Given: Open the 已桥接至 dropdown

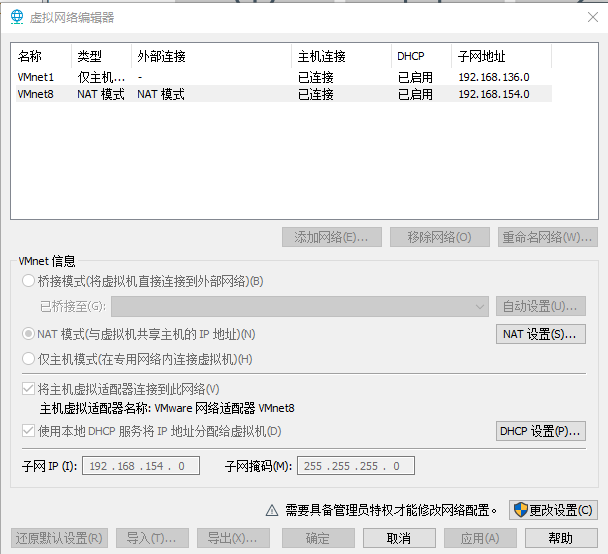Looking at the screenshot, I should click(x=300, y=306).
